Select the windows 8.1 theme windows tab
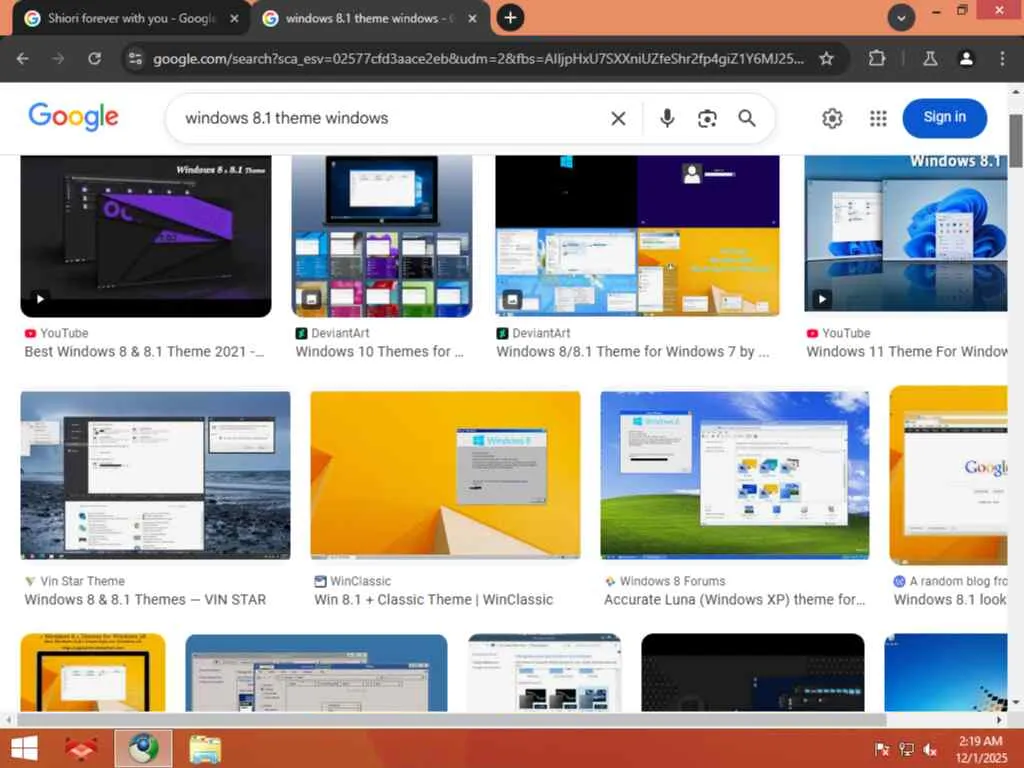 tap(369, 18)
